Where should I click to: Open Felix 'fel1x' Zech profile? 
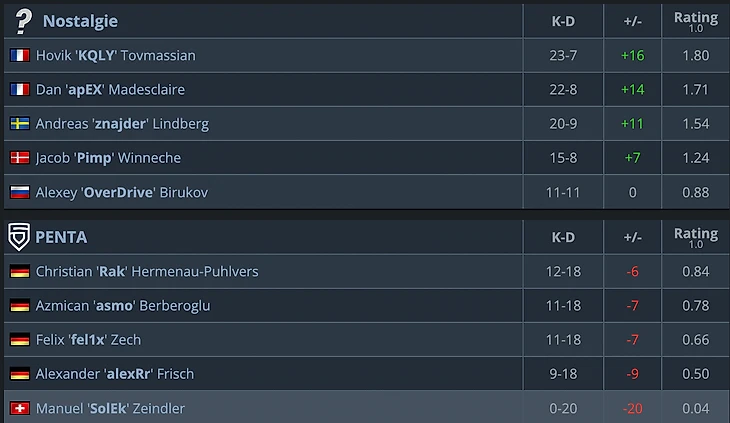coord(88,340)
